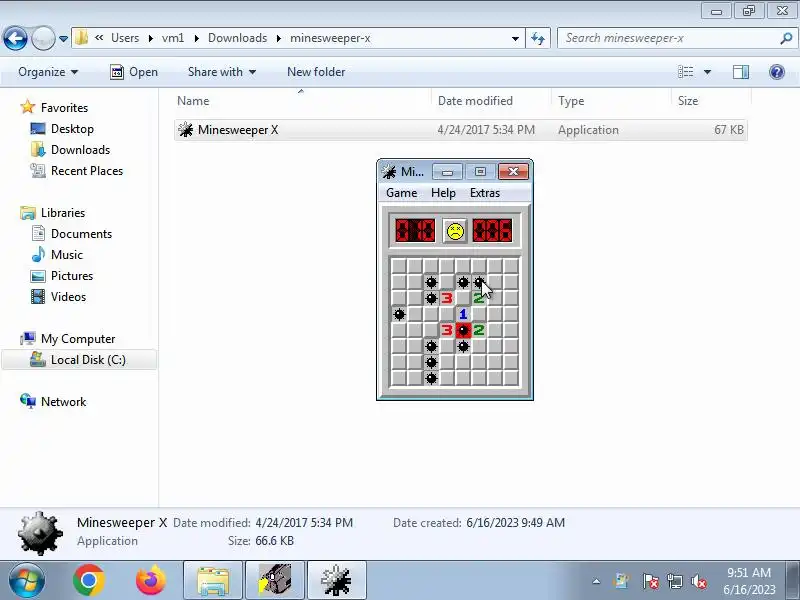
Task: Click the Forward navigation arrow
Action: click(43, 38)
